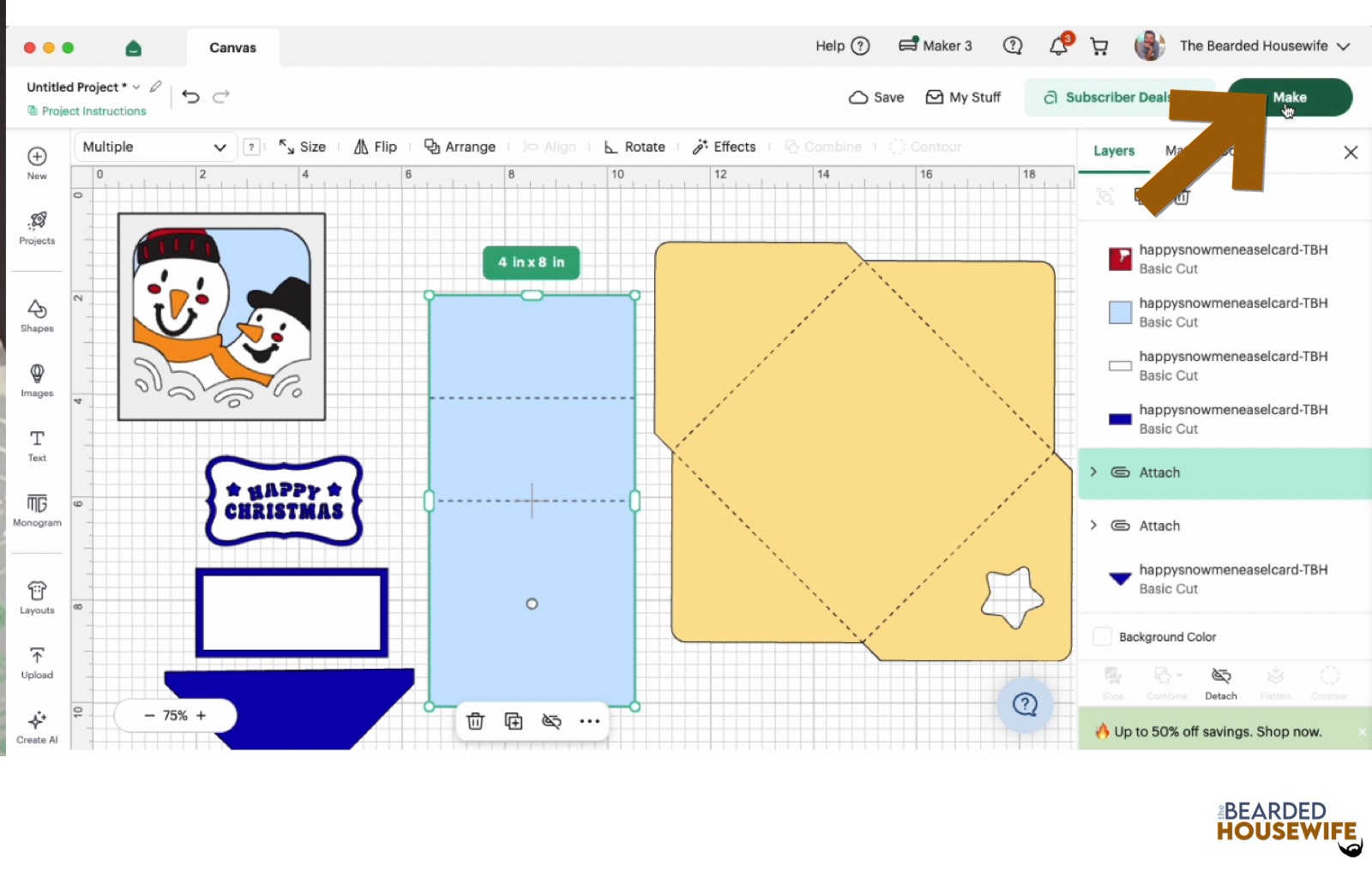Viewport: 1372px width, 872px height.
Task: Click the operation help question mark
Action: coord(251,147)
